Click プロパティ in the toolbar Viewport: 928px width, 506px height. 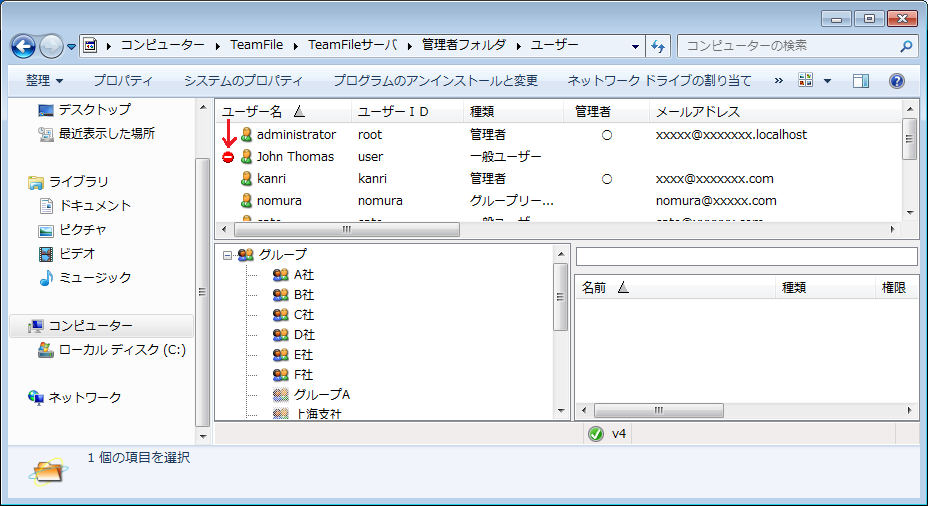123,81
